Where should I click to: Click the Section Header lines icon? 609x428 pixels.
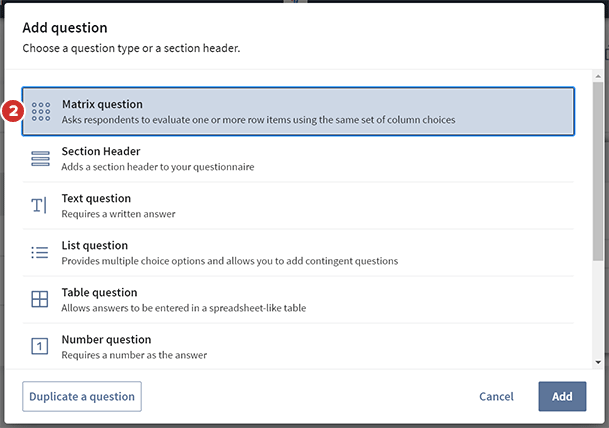(x=40, y=158)
